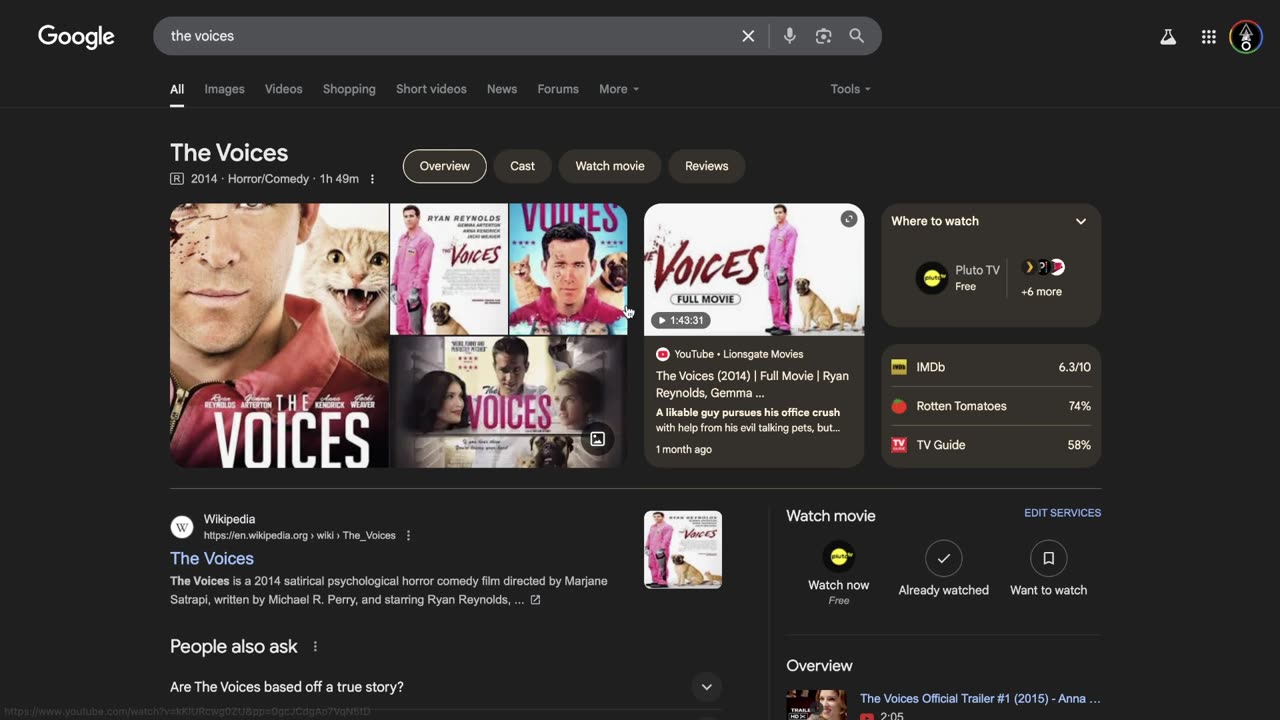Open the More search filters dropdown

[618, 89]
